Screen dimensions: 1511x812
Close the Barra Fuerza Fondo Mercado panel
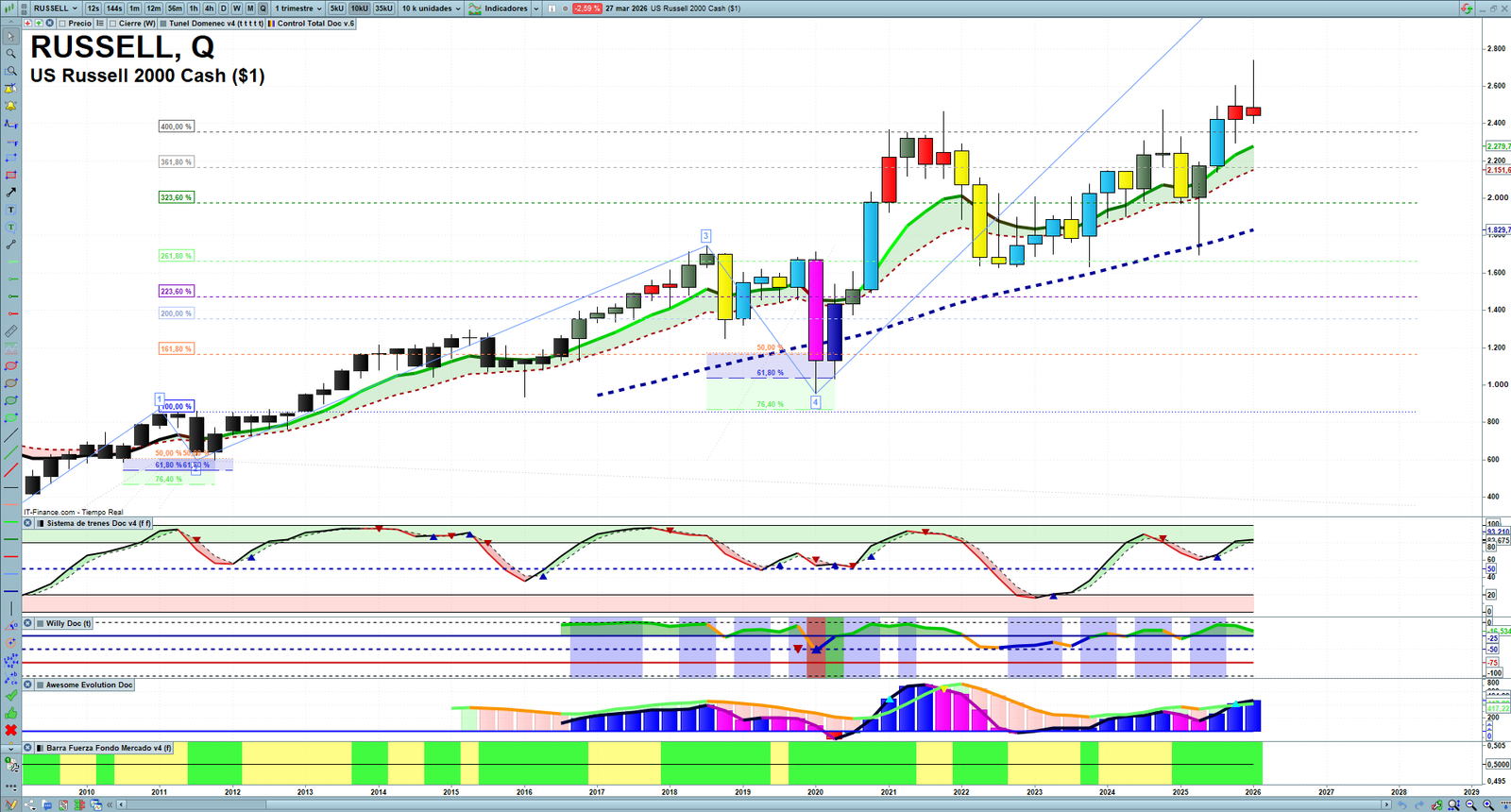(27, 748)
